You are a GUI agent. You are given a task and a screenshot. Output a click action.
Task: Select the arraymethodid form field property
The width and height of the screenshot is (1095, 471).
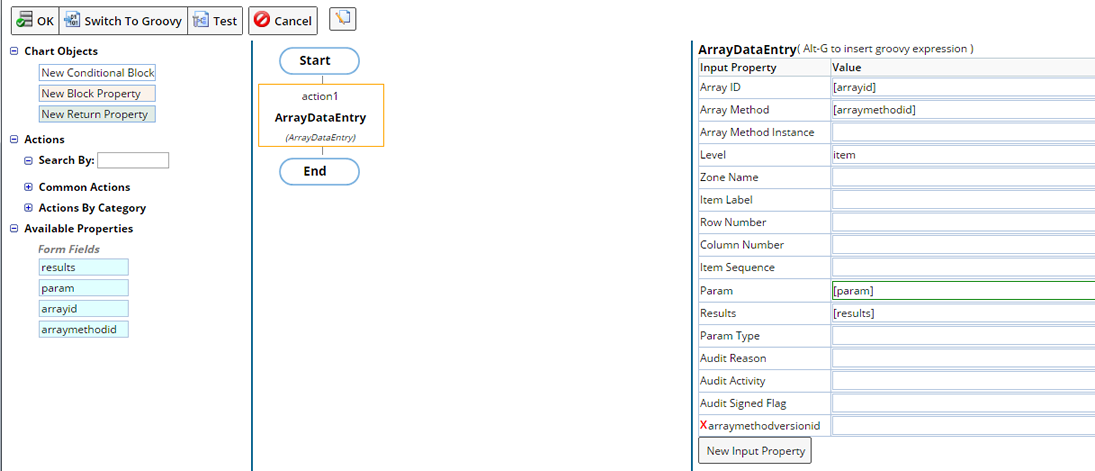83,329
